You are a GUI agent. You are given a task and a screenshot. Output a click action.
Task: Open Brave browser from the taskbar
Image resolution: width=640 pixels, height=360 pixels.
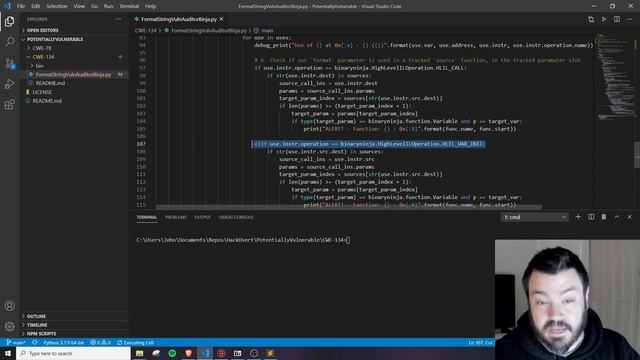[x=189, y=353]
